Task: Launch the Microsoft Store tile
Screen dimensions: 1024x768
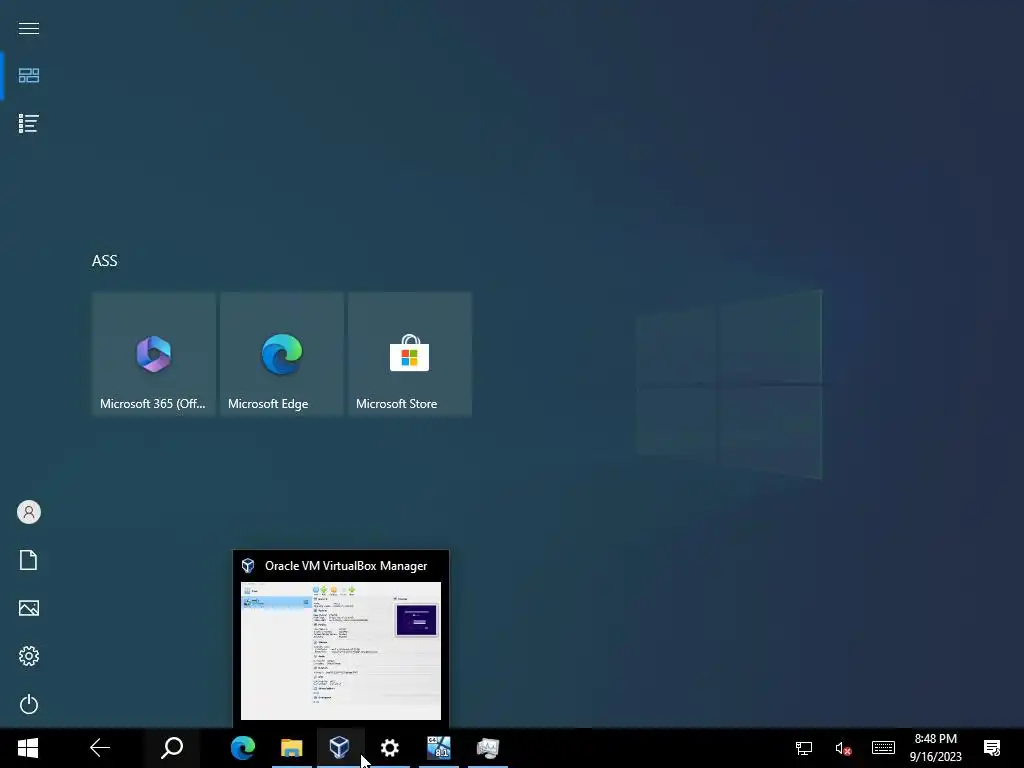Action: point(409,354)
